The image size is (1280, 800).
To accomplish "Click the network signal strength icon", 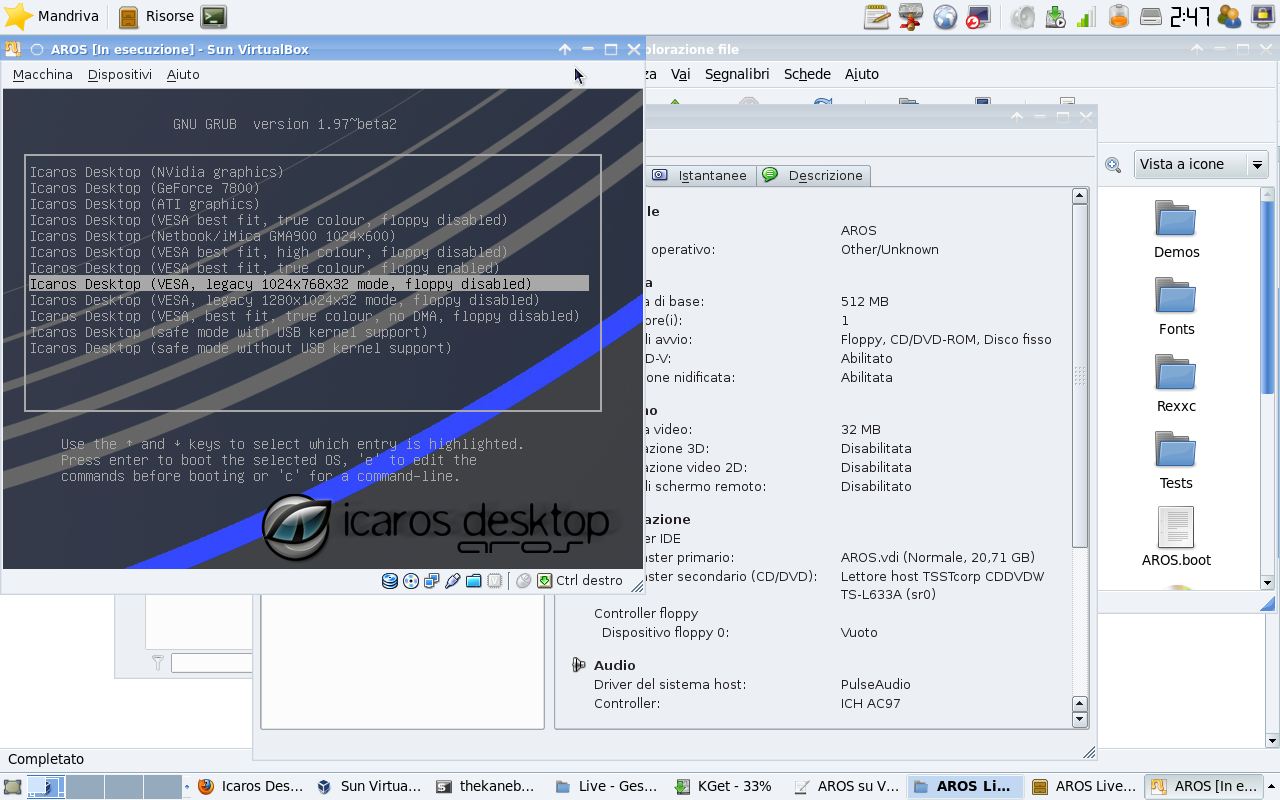I will (1087, 16).
